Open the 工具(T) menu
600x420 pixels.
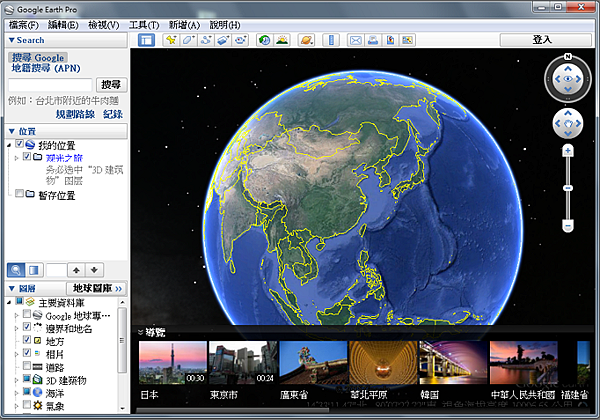pyautogui.click(x=144, y=25)
